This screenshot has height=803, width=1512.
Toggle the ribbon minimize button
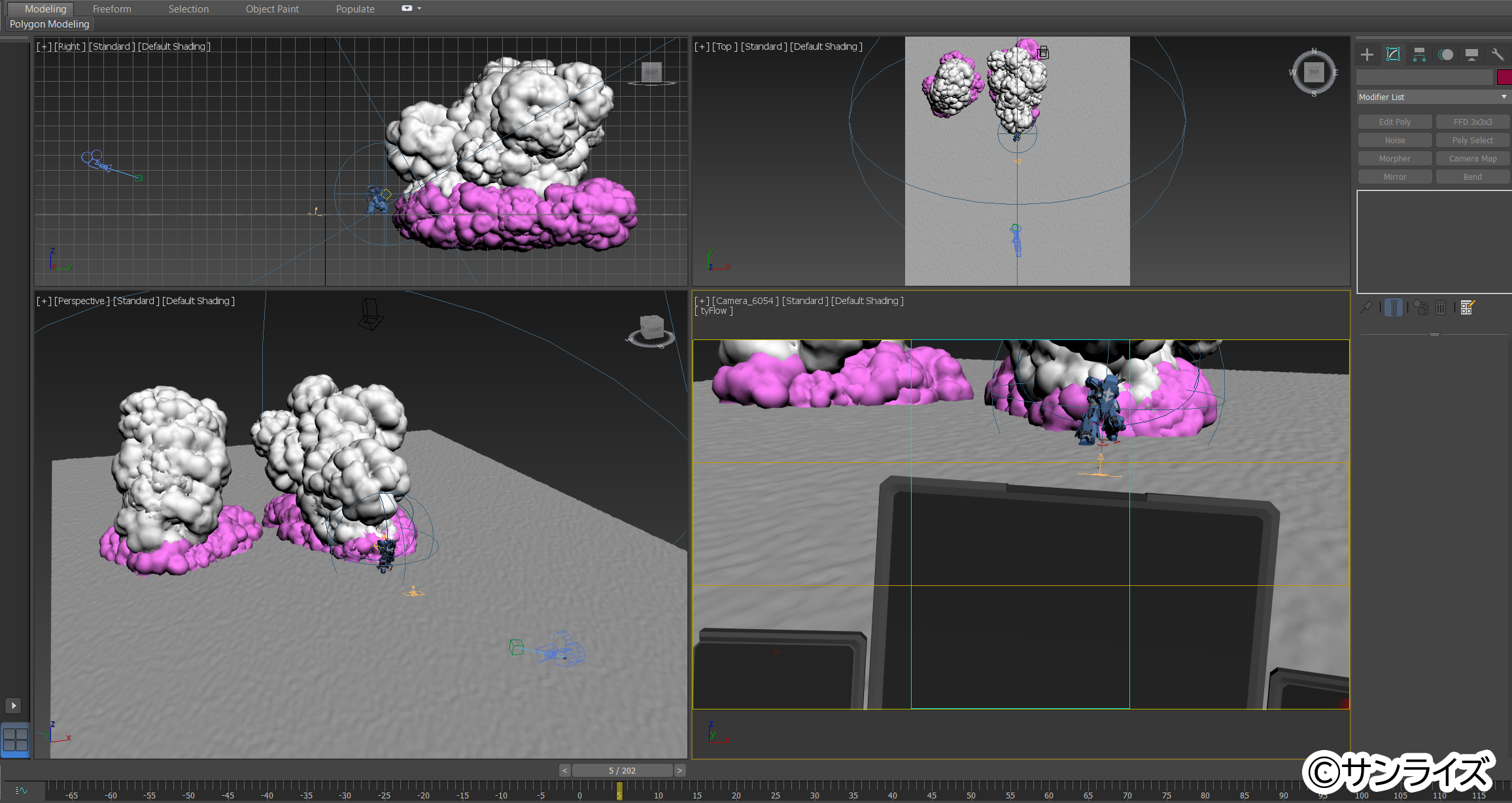407,9
